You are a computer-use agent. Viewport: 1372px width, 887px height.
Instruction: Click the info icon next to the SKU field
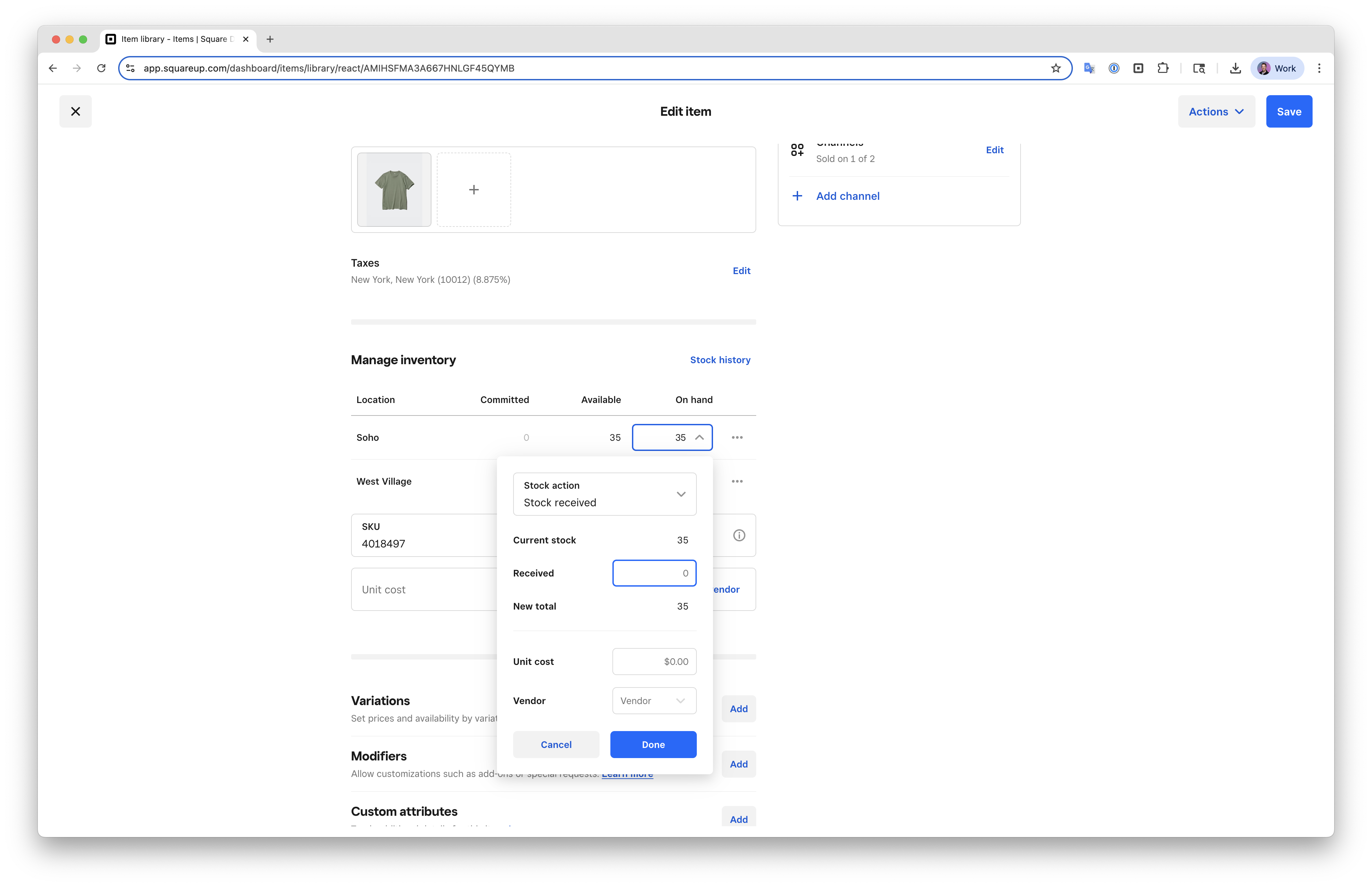point(739,535)
